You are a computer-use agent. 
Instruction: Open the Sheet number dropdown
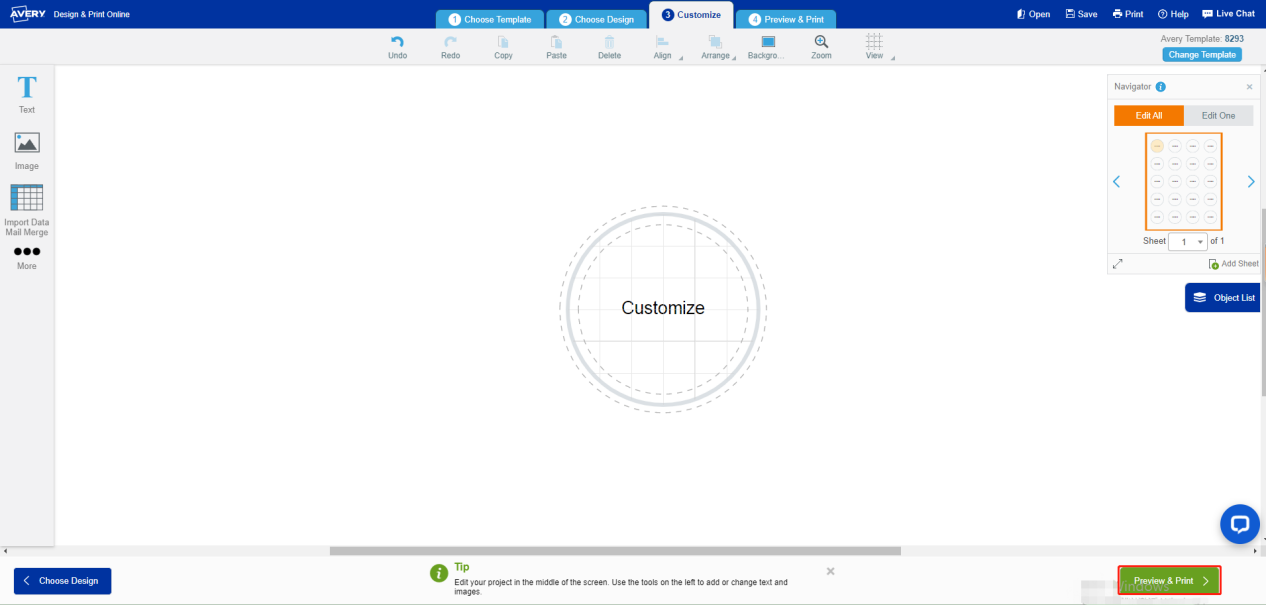point(1188,242)
